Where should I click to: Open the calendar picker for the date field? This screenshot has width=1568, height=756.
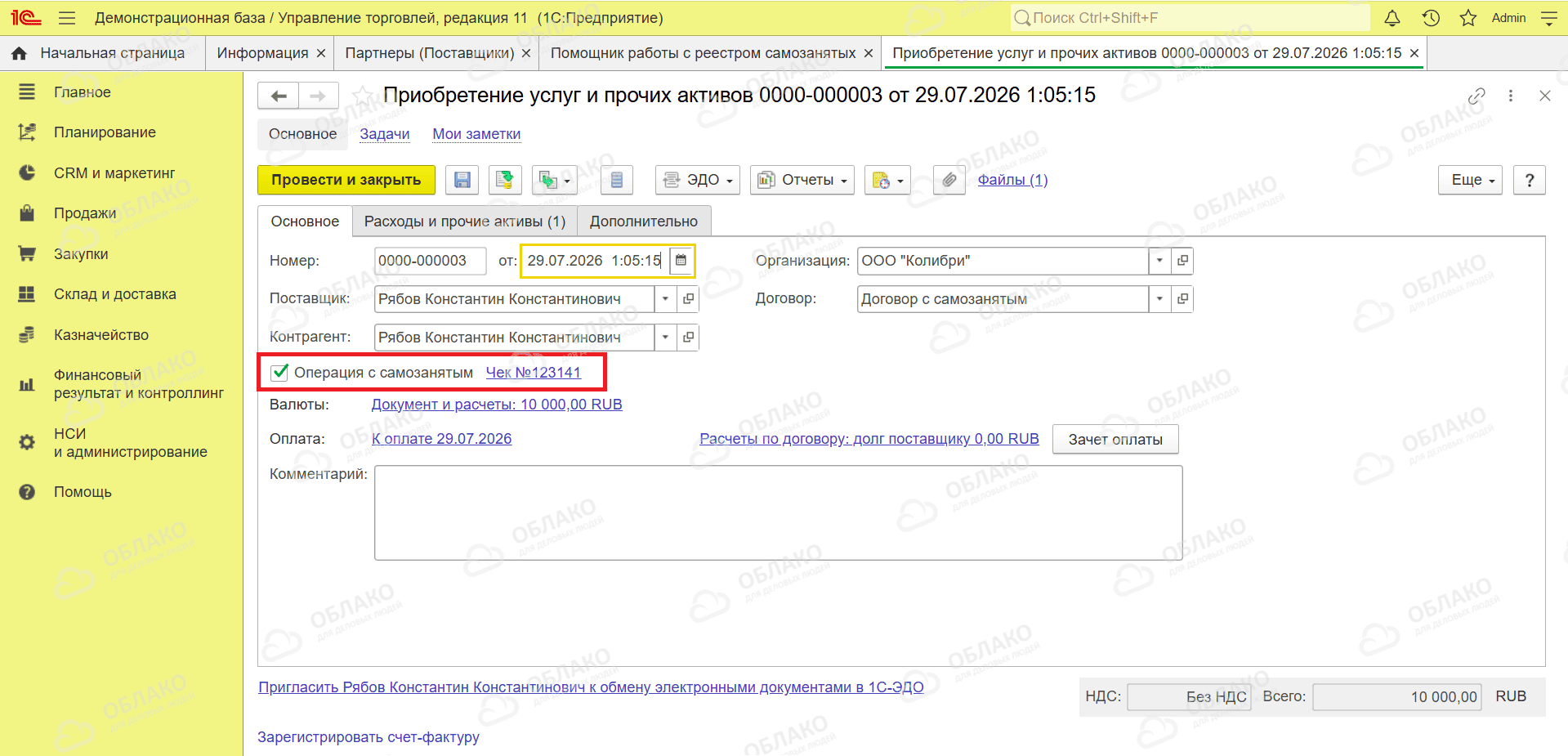click(681, 261)
